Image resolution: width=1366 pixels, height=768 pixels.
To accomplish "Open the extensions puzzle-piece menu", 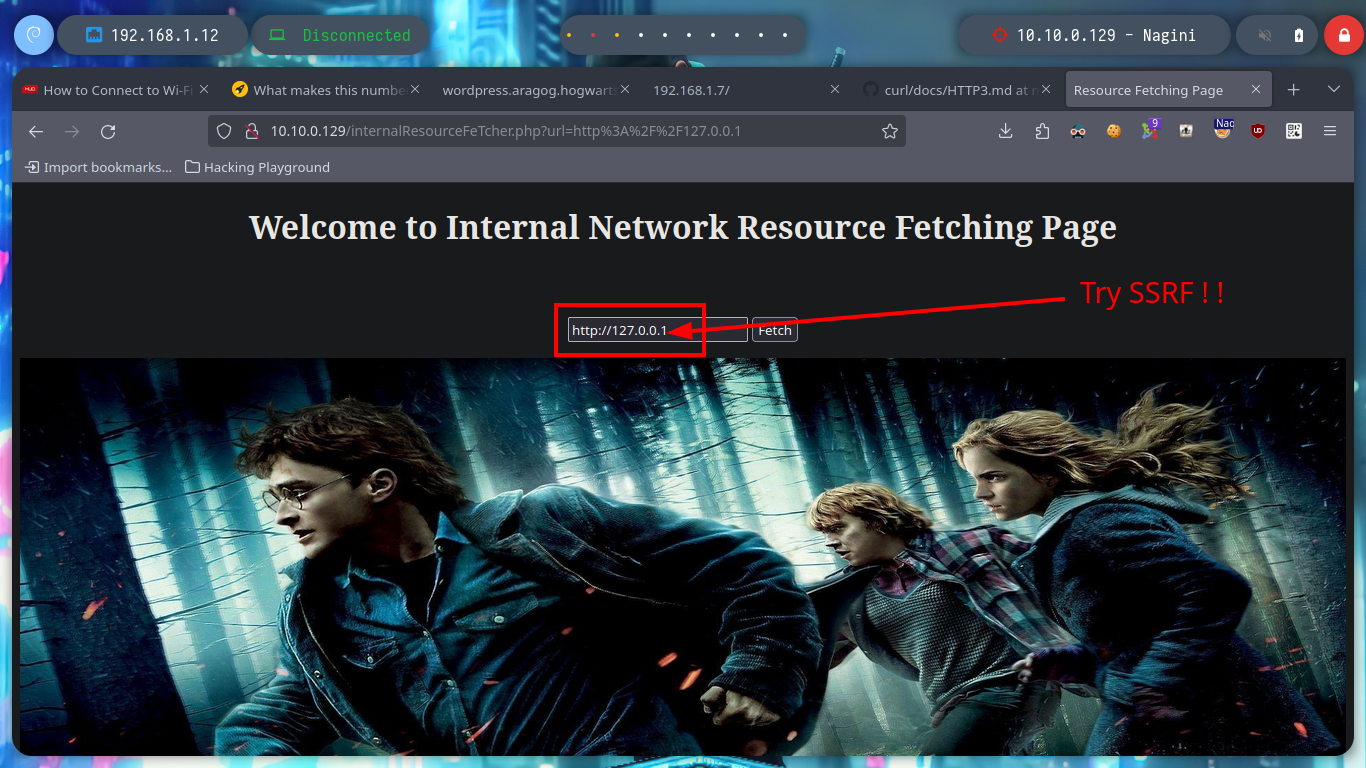I will (1042, 131).
